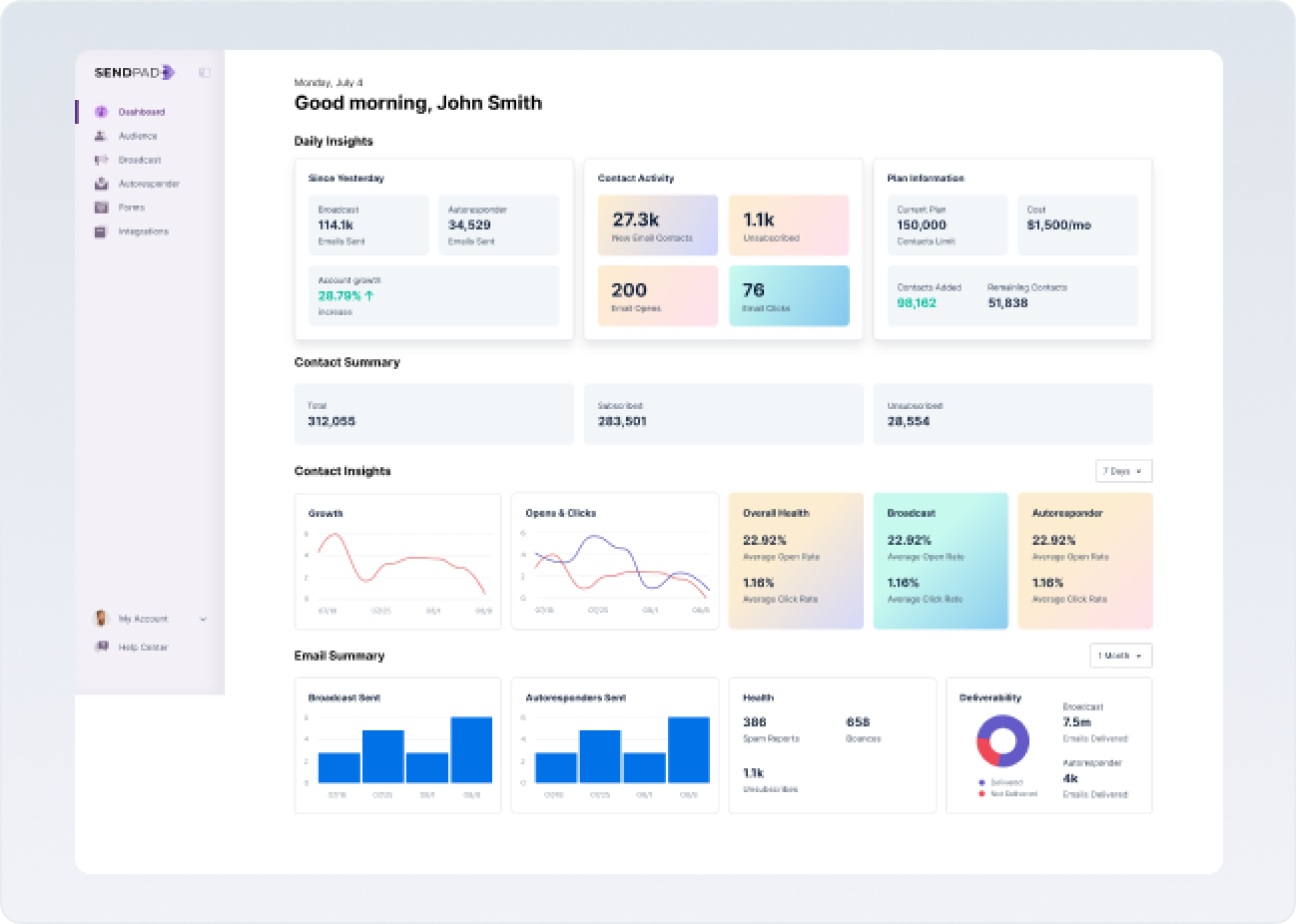Image resolution: width=1296 pixels, height=924 pixels.
Task: Collapse the sidebar with the panel icon
Action: pyautogui.click(x=204, y=72)
